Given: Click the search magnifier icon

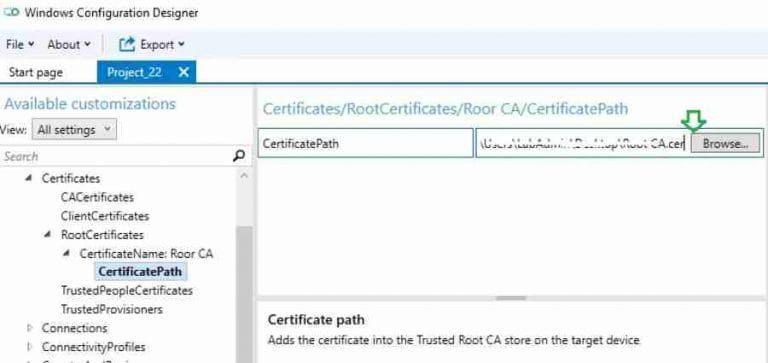Looking at the screenshot, I should (x=239, y=156).
